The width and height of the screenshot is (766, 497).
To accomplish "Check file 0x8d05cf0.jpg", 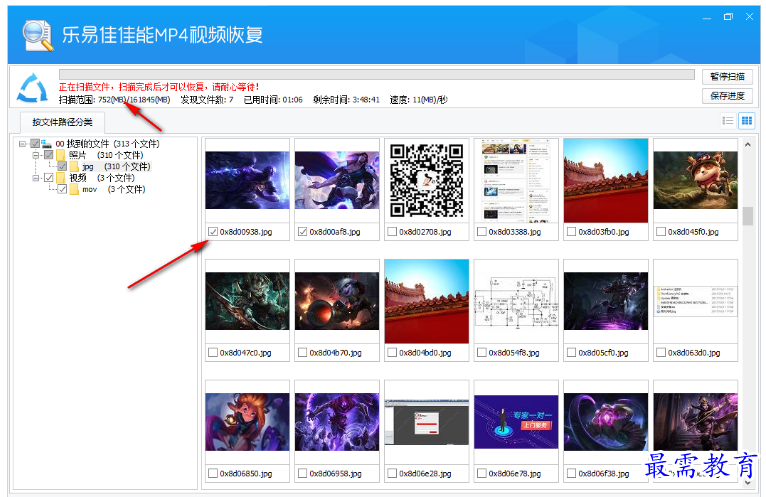I will [571, 352].
